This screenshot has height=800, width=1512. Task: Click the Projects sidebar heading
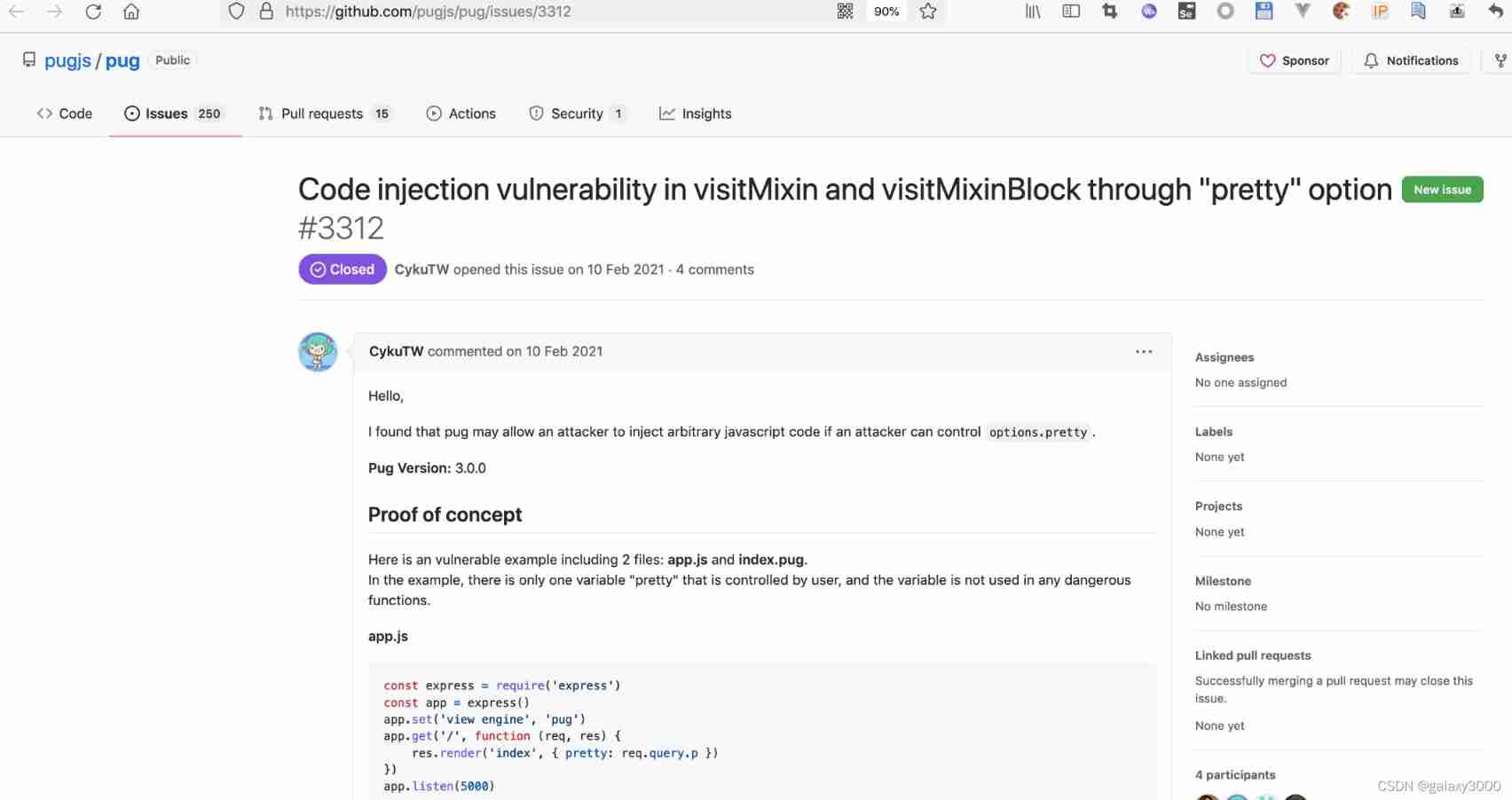point(1218,506)
